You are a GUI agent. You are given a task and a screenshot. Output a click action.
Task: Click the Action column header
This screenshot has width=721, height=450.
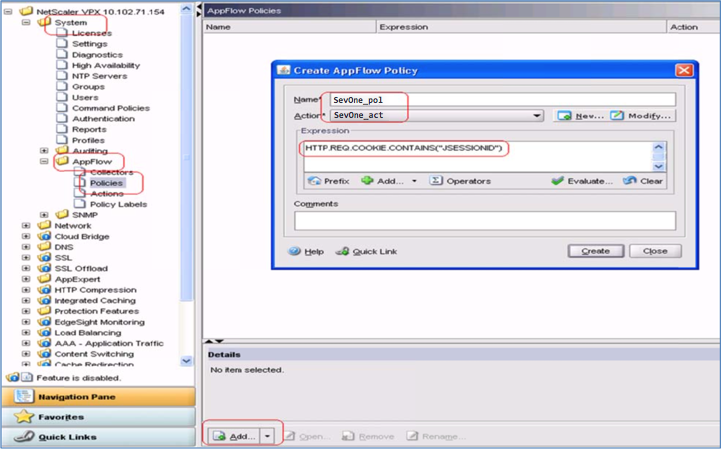(693, 27)
